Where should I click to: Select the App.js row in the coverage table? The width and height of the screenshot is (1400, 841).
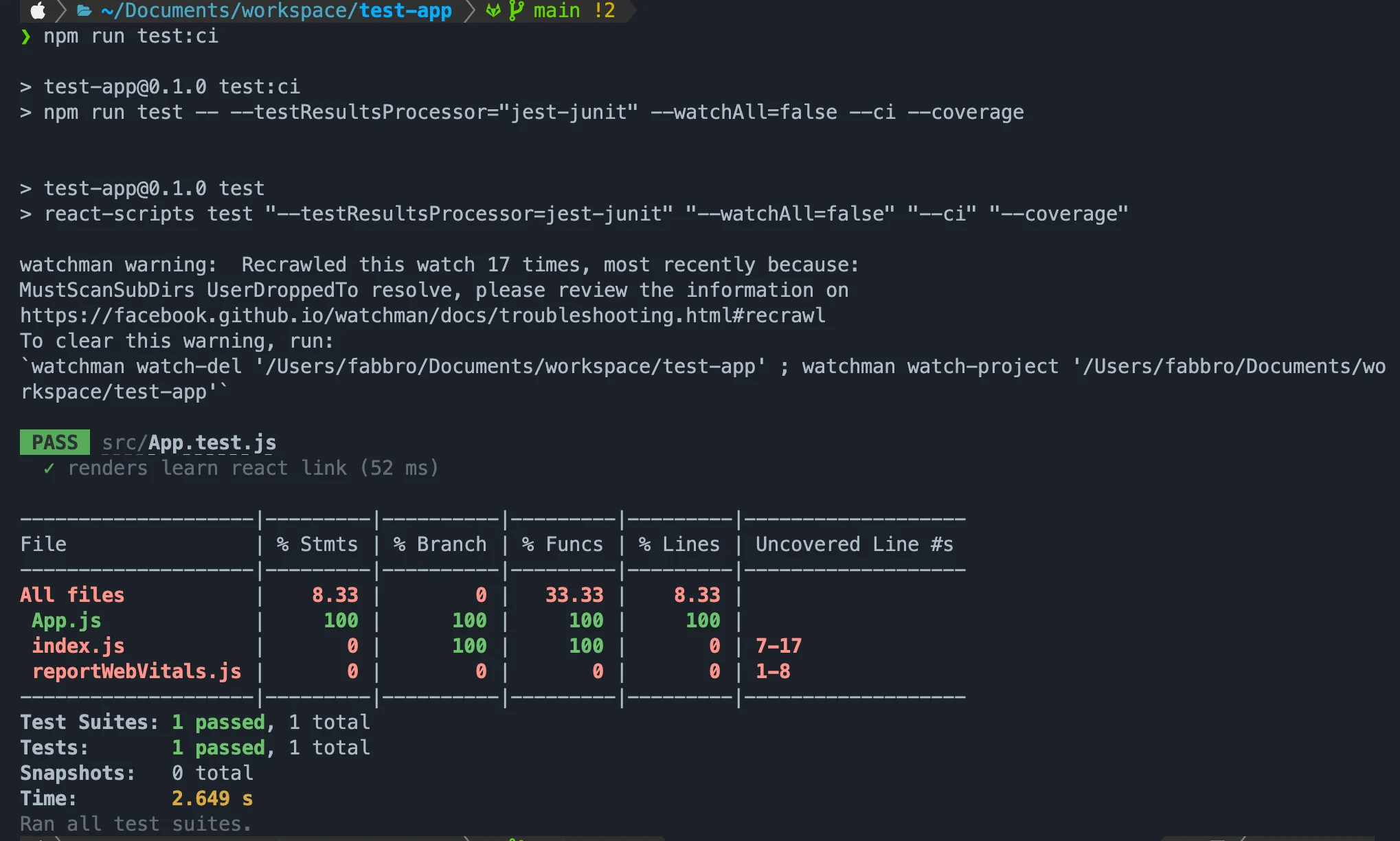click(66, 620)
